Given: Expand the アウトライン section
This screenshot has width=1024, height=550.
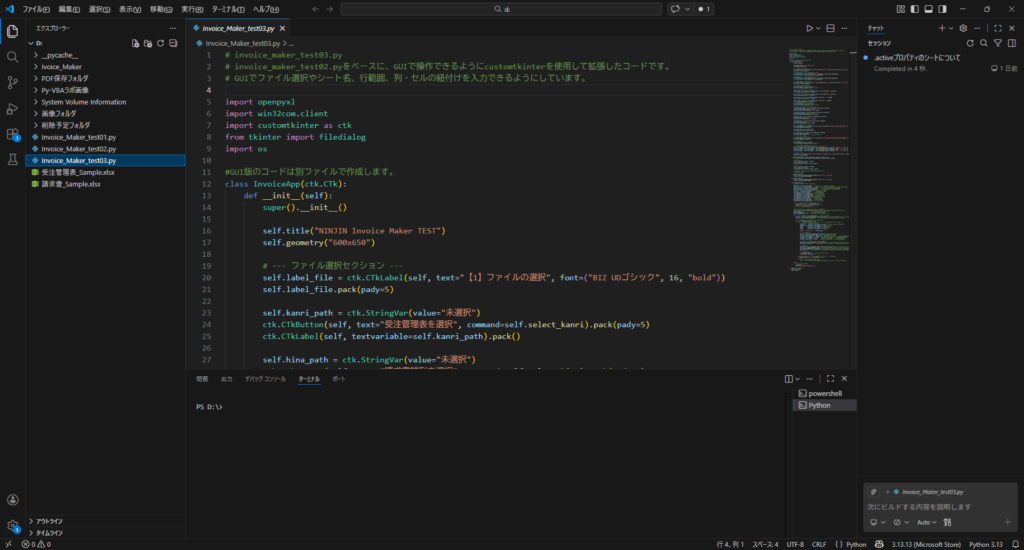Looking at the screenshot, I should [50, 521].
